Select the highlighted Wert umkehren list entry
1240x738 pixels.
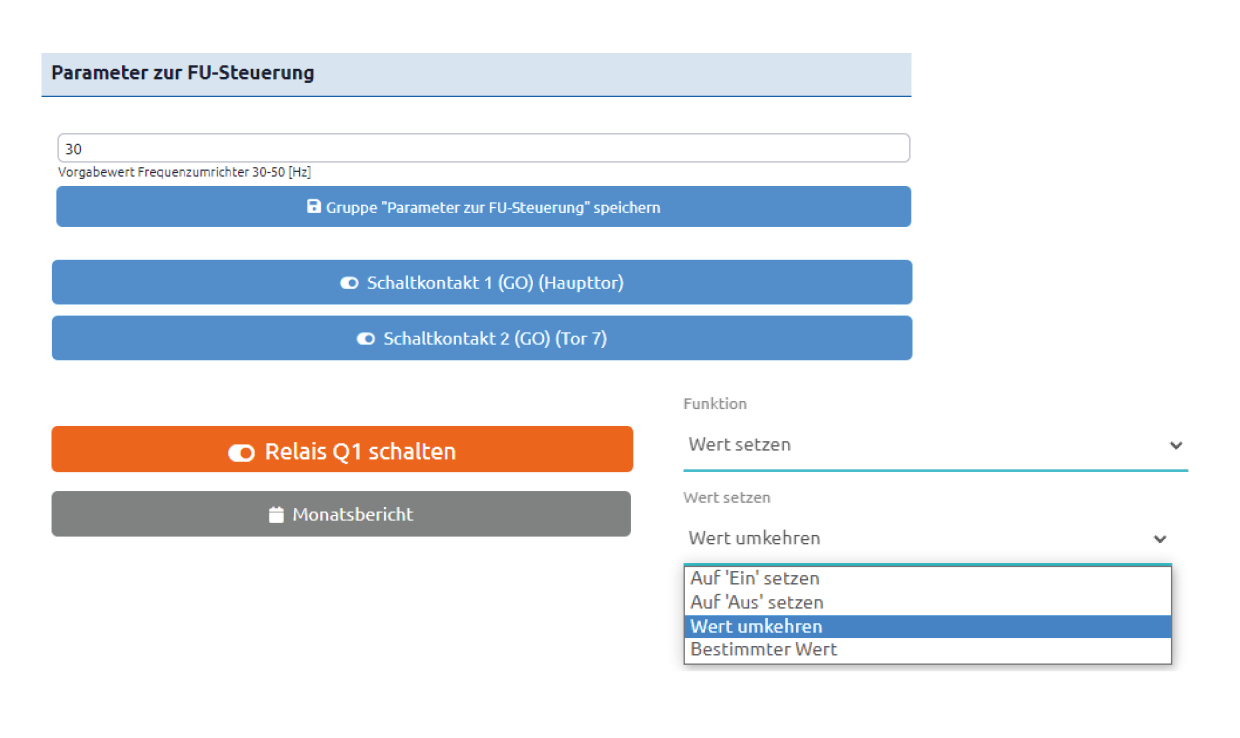927,626
